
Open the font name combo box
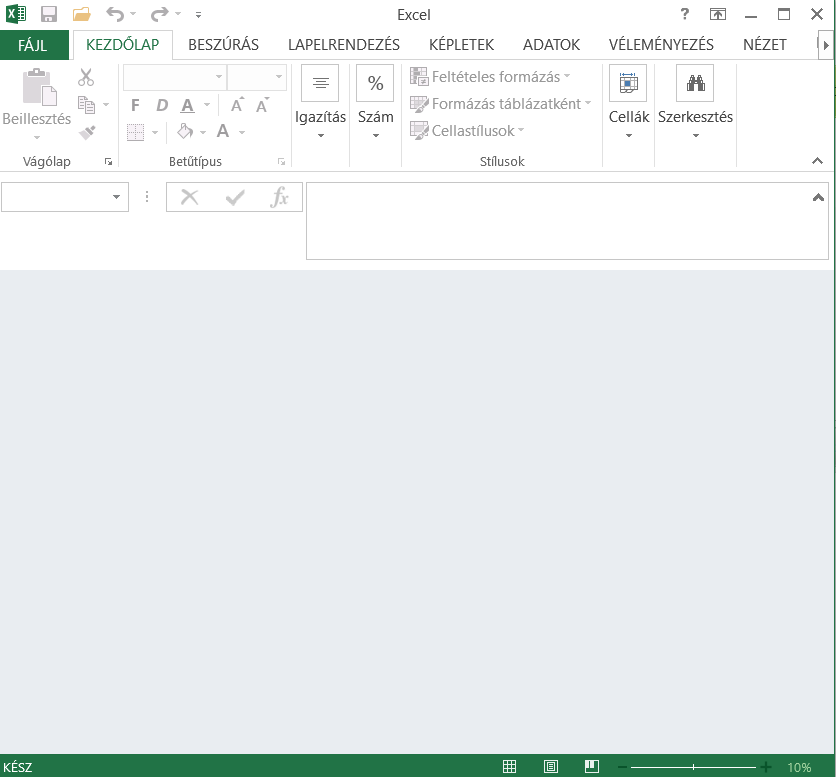(175, 77)
